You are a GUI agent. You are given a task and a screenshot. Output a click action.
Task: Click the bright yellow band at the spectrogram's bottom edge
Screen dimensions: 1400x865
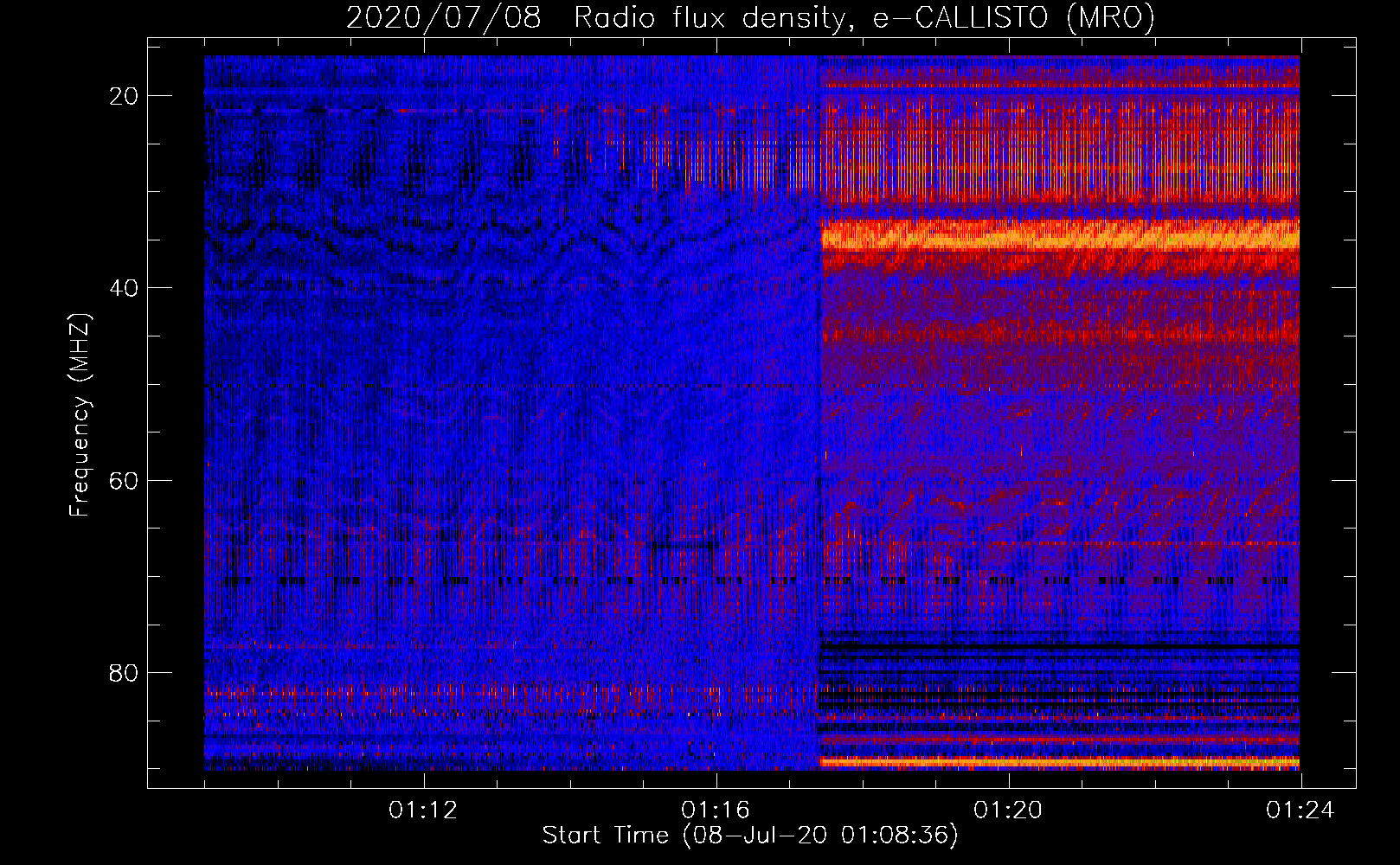point(1060,762)
